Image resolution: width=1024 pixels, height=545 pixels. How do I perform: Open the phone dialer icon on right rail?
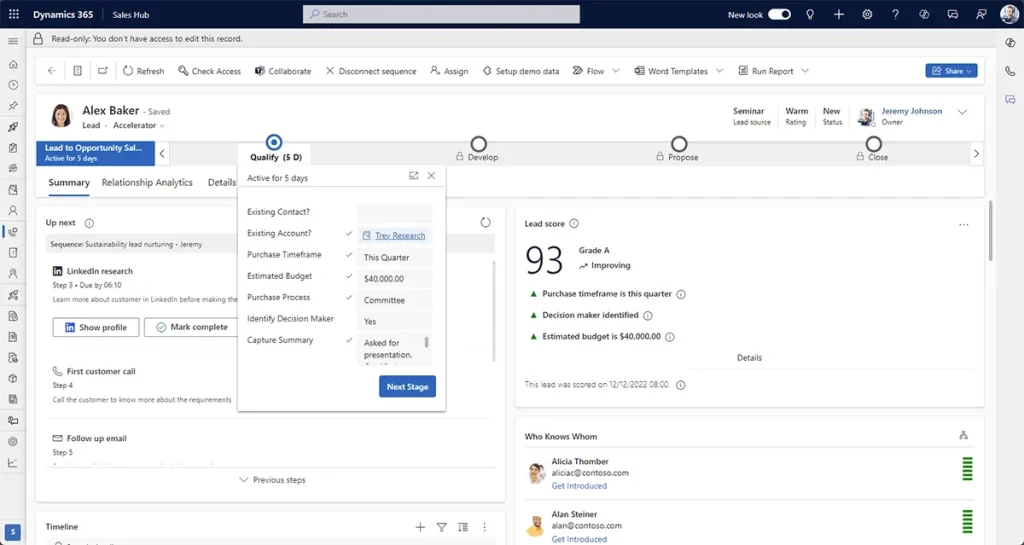(1010, 71)
